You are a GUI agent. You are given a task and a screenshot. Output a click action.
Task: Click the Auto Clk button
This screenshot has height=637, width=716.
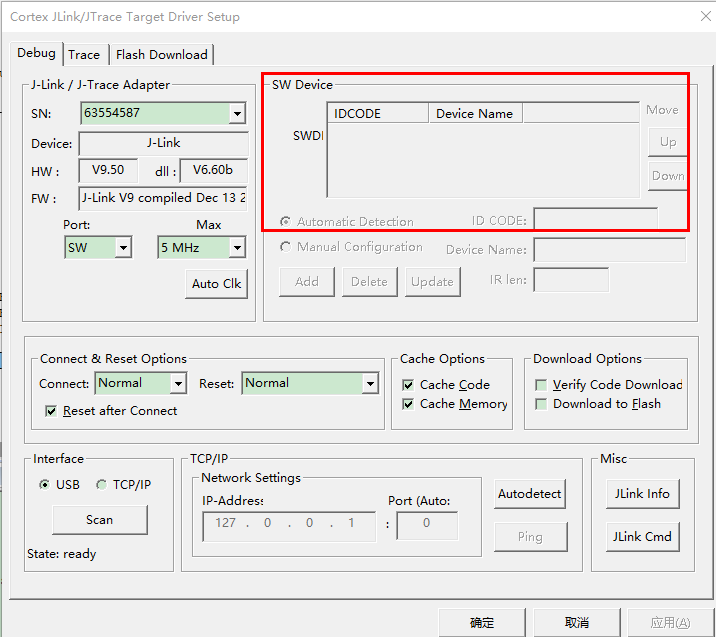point(217,284)
